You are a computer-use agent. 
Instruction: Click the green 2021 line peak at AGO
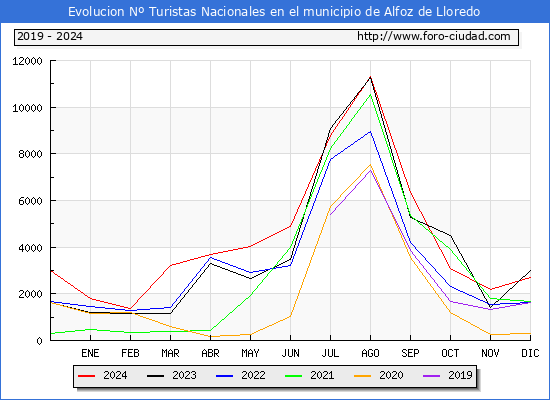(x=370, y=94)
